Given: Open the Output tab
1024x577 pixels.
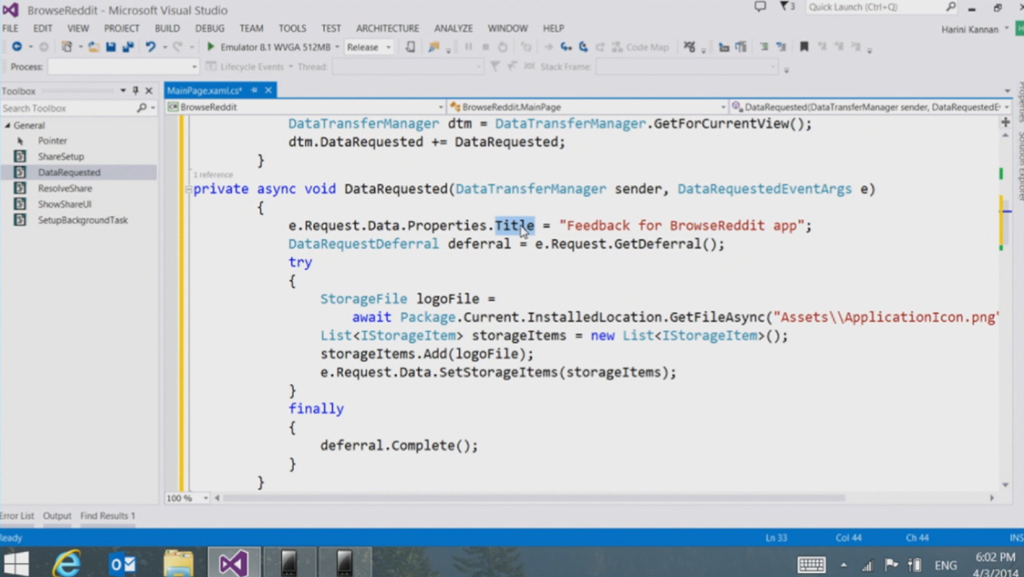Looking at the screenshot, I should pos(57,516).
